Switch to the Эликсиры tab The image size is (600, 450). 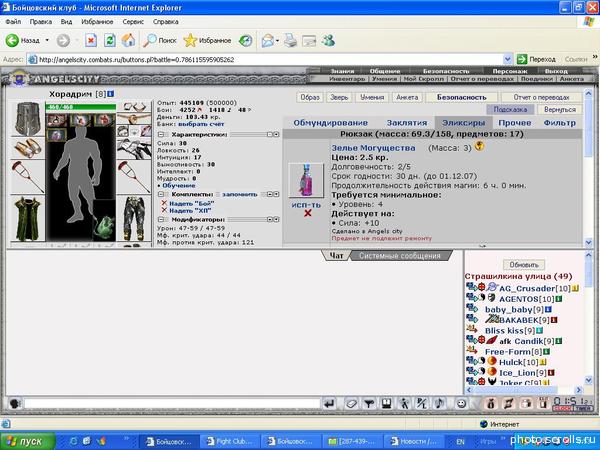pyautogui.click(x=438, y=122)
